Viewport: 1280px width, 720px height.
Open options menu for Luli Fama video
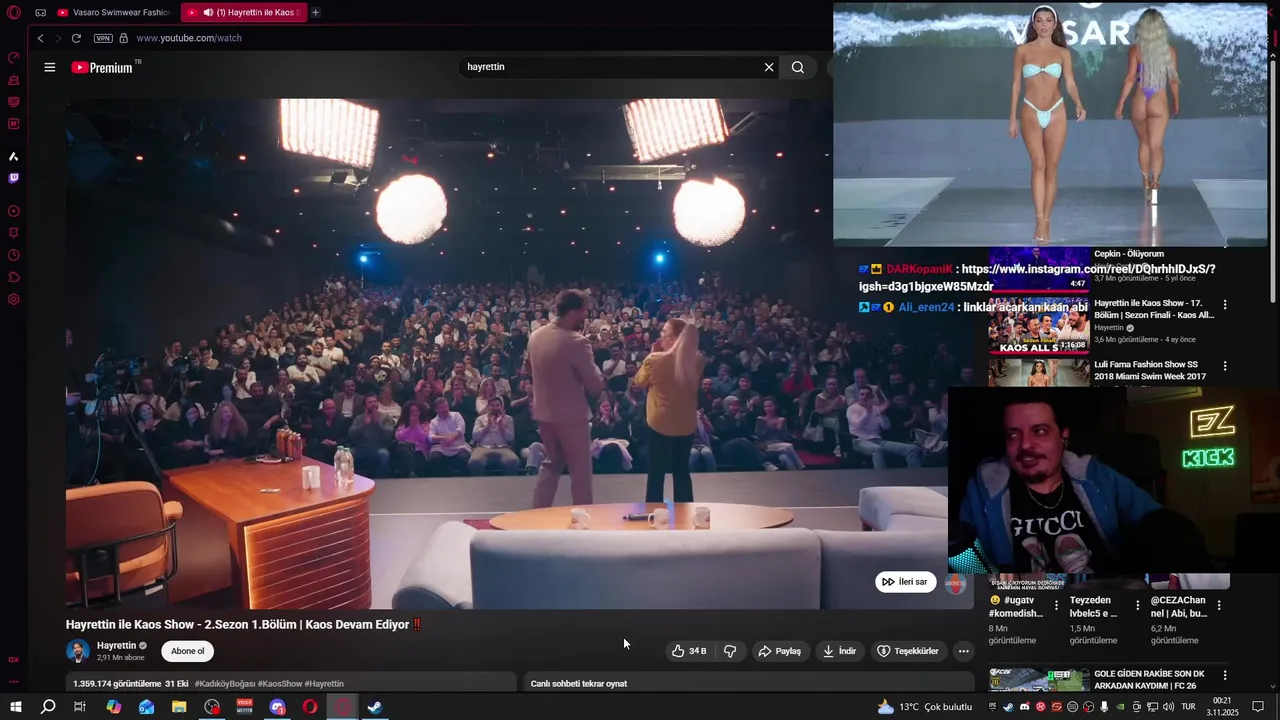[x=1225, y=366]
